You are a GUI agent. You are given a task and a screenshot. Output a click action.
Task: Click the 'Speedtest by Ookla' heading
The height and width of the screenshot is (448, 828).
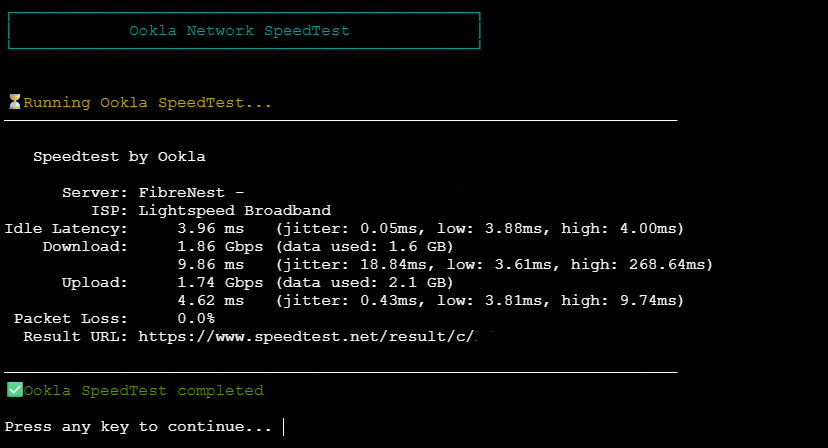pyautogui.click(x=119, y=157)
